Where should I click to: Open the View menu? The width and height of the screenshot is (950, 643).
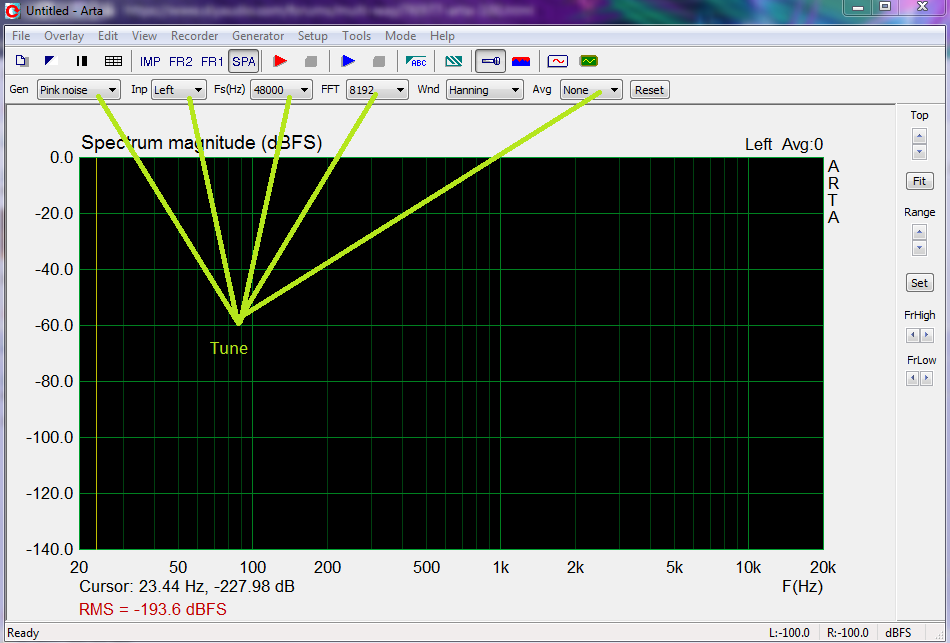144,36
